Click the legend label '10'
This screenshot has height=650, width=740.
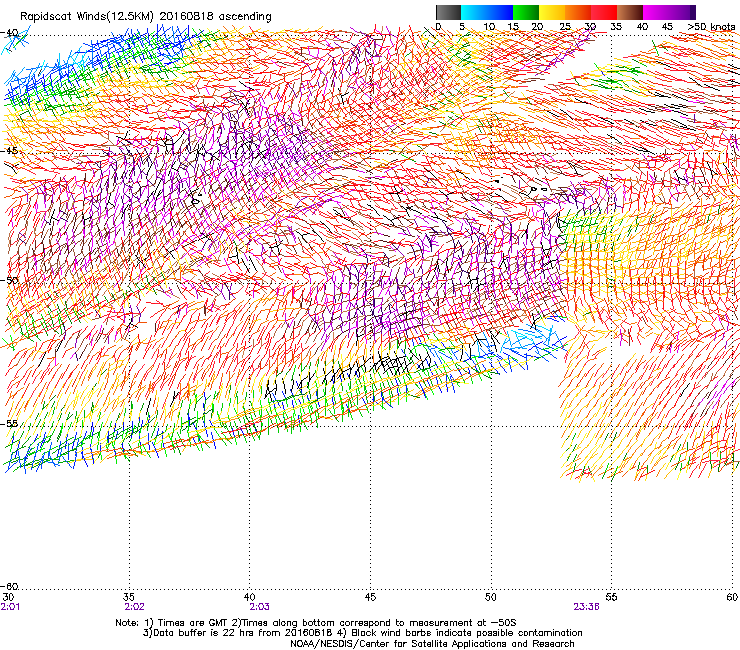(489, 27)
